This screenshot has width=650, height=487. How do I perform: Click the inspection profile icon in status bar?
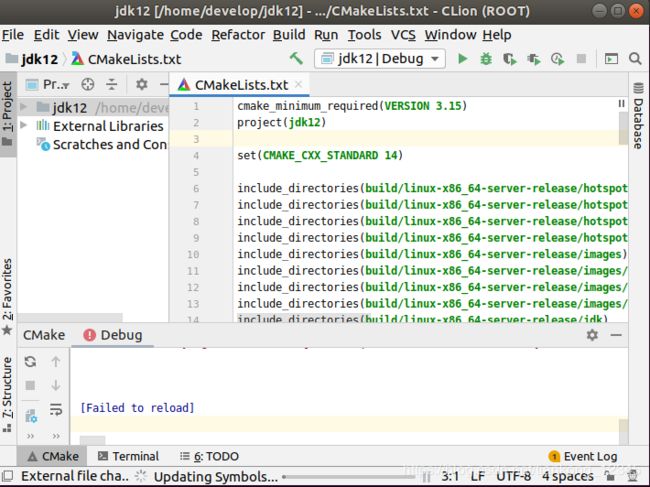pyautogui.click(x=633, y=476)
